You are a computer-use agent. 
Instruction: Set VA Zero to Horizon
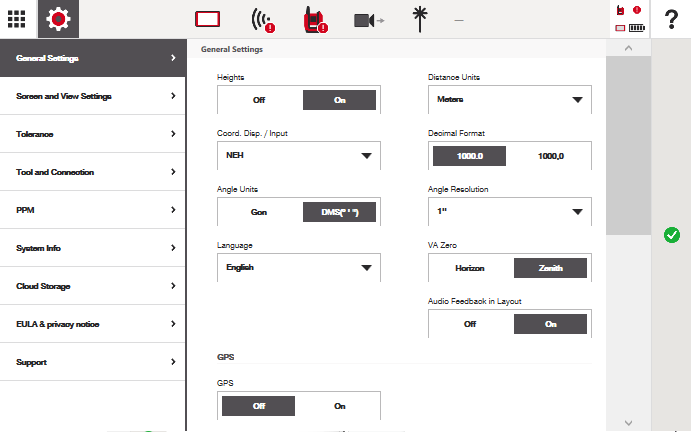click(x=470, y=268)
